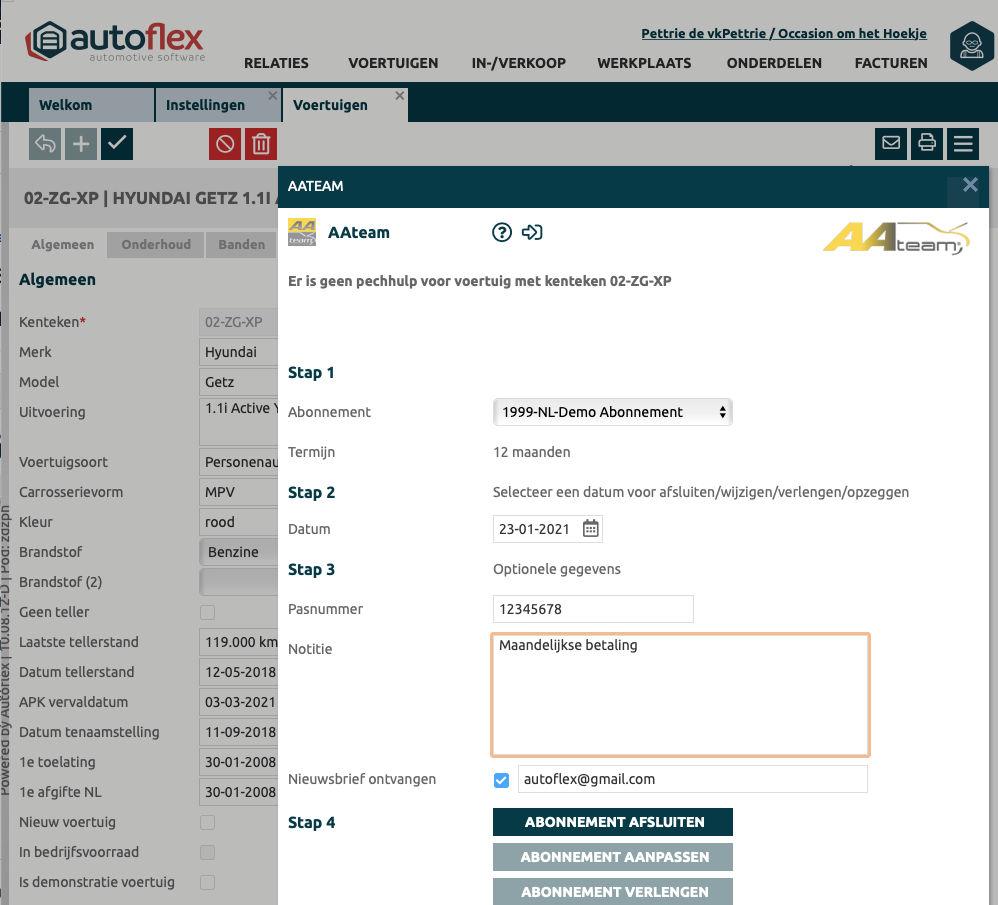
Task: Open the hamburger menu icon
Action: (963, 144)
